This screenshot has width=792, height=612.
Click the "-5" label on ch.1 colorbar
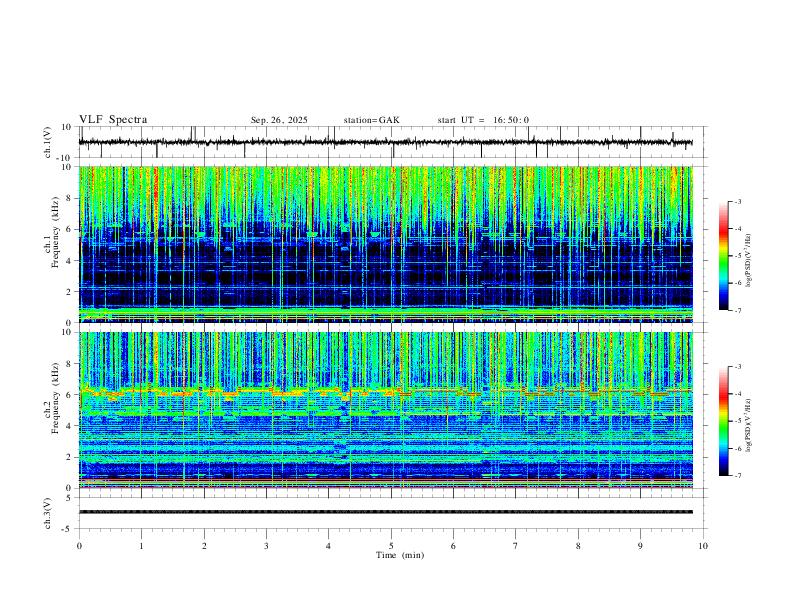737,256
